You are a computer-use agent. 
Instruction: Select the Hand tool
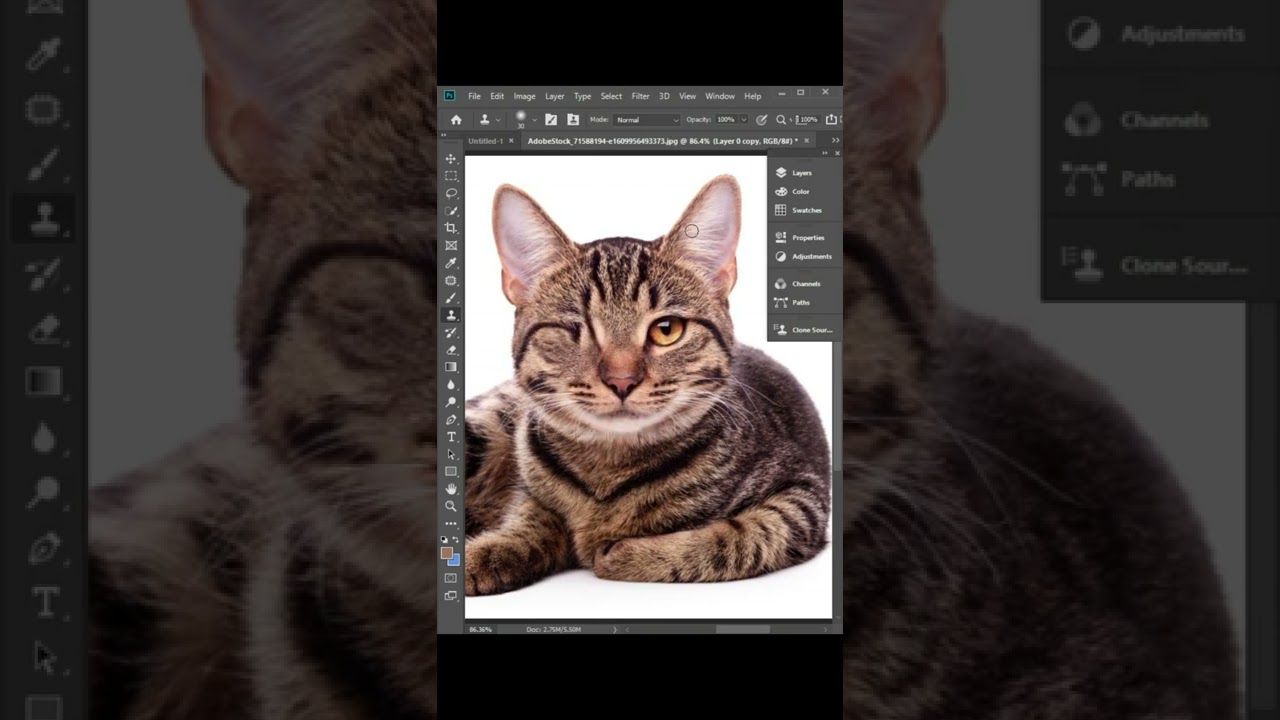451,488
